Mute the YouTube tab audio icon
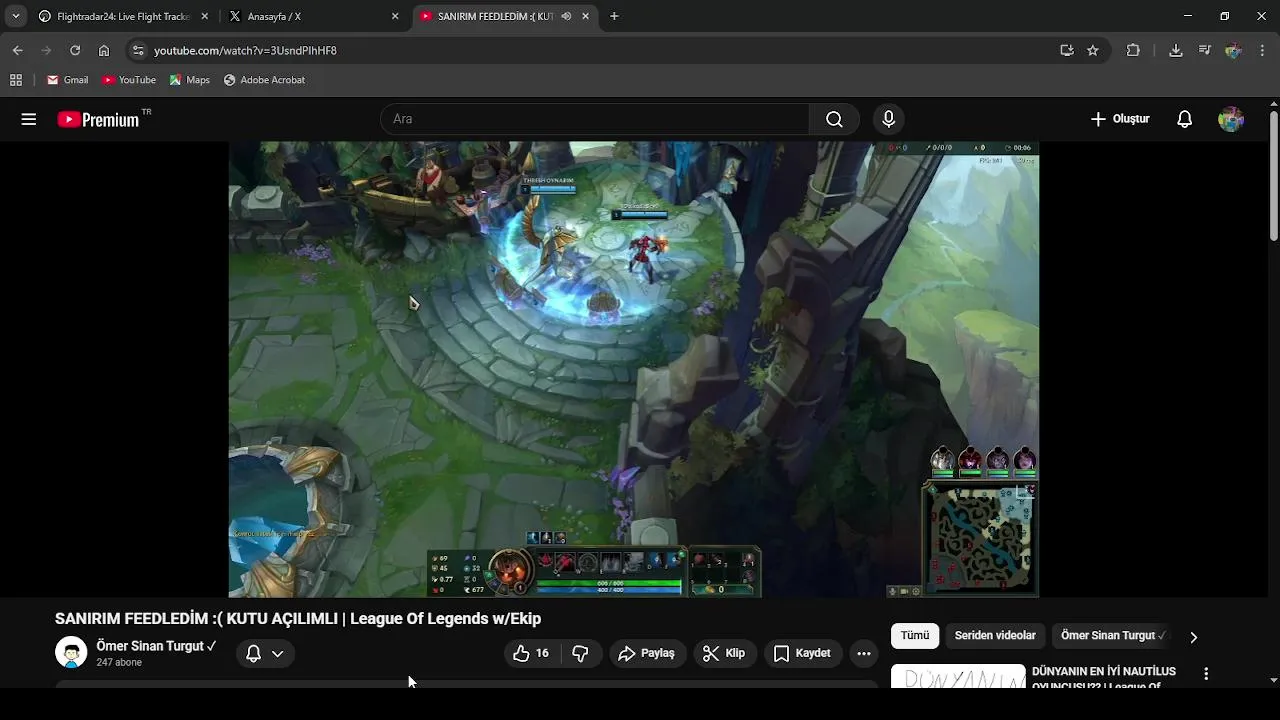 click(566, 16)
